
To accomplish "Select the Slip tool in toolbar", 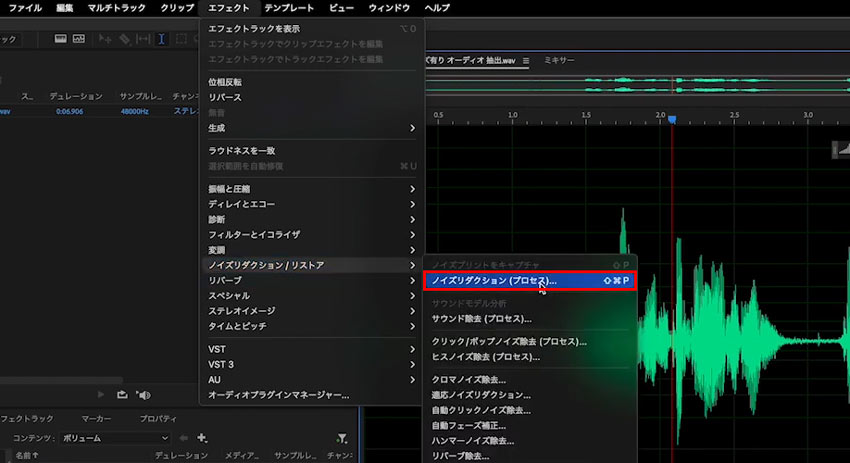I will pyautogui.click(x=143, y=39).
